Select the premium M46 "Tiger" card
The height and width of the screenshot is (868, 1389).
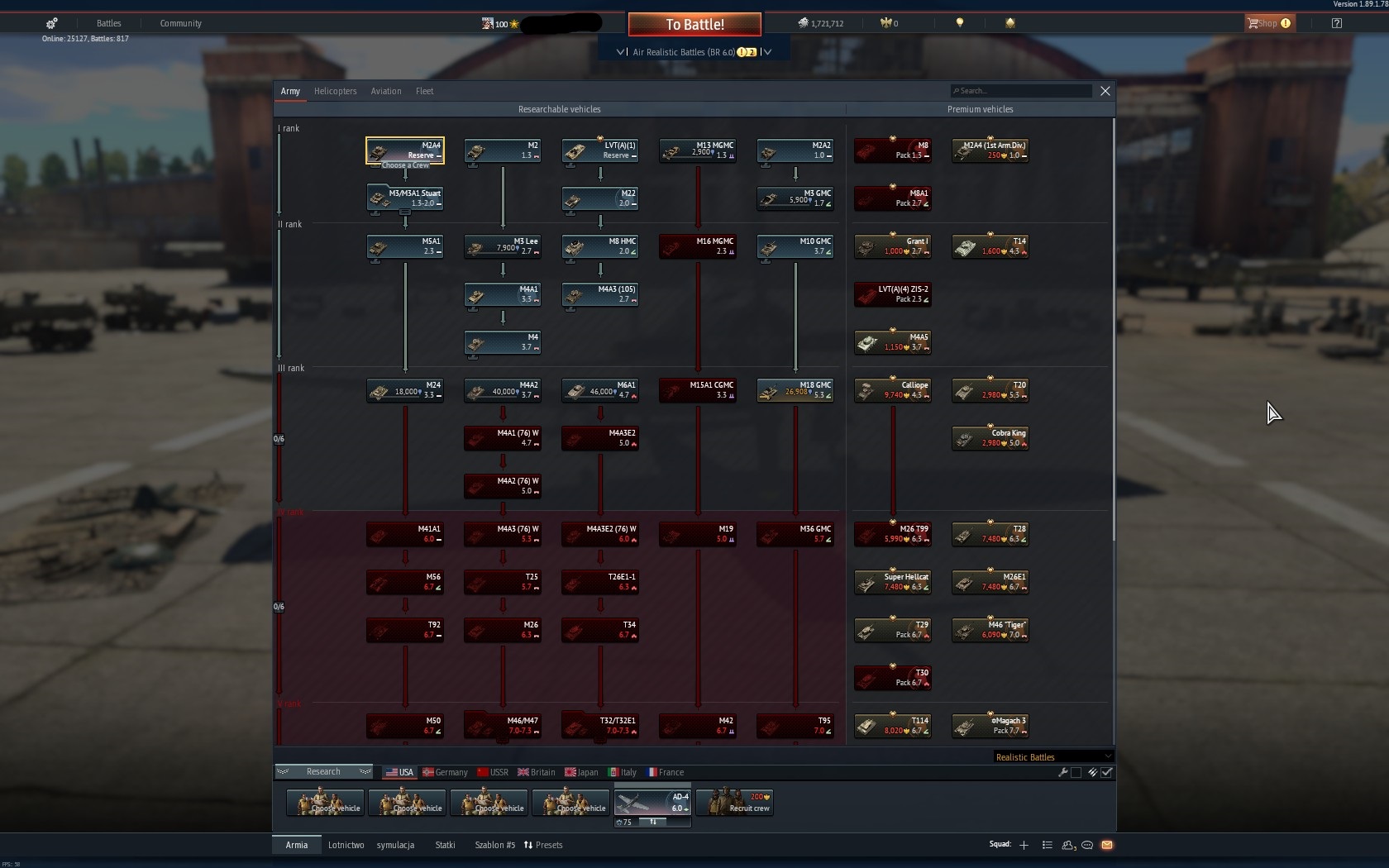[990, 630]
